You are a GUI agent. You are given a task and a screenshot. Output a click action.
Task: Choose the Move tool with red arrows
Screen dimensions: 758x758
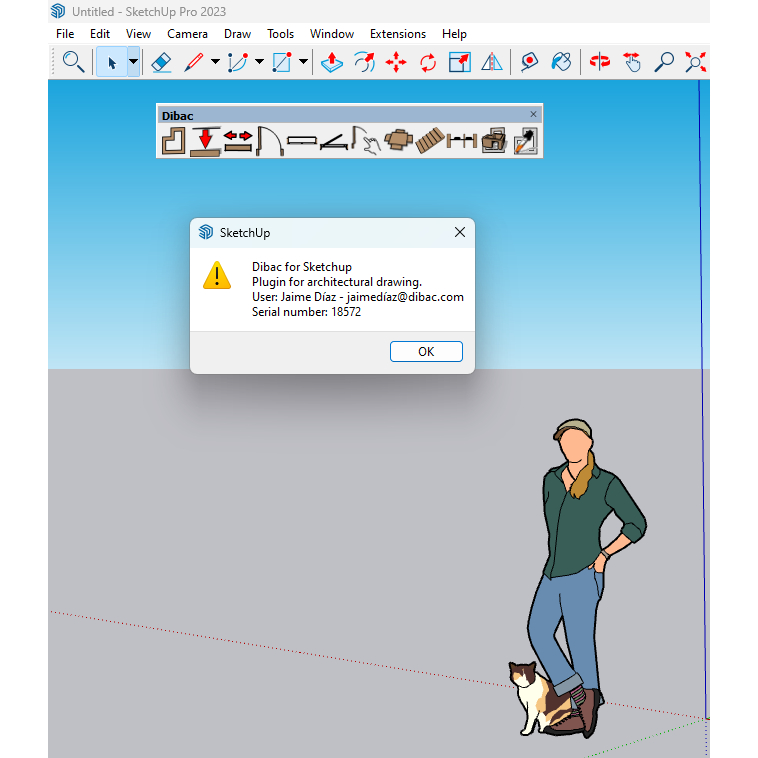[x=396, y=62]
